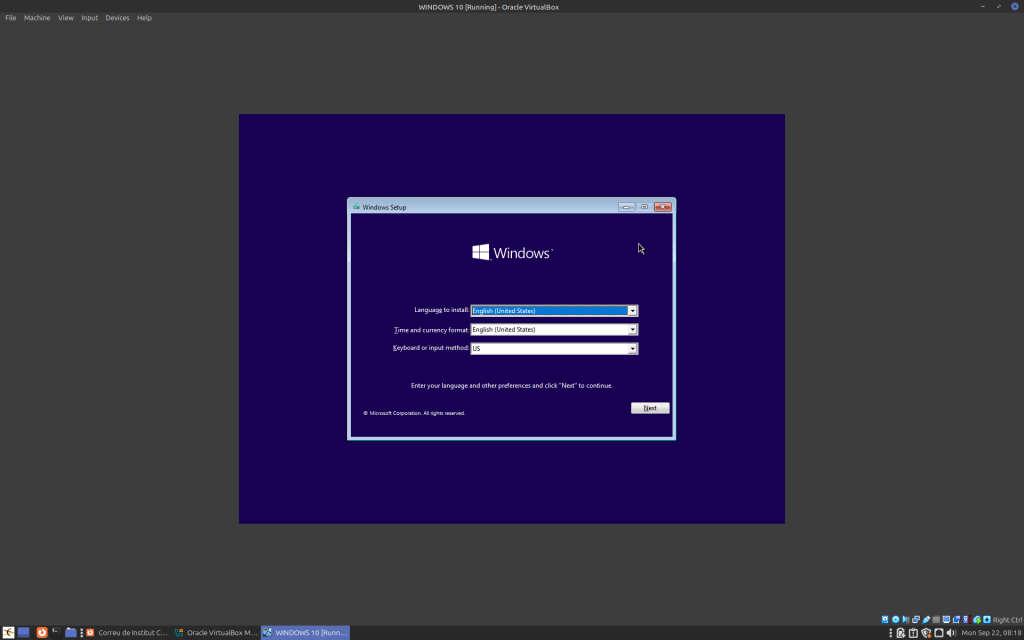Screen dimensions: 1024x640
Task: Click the mouse integration status icon
Action: pos(976,620)
